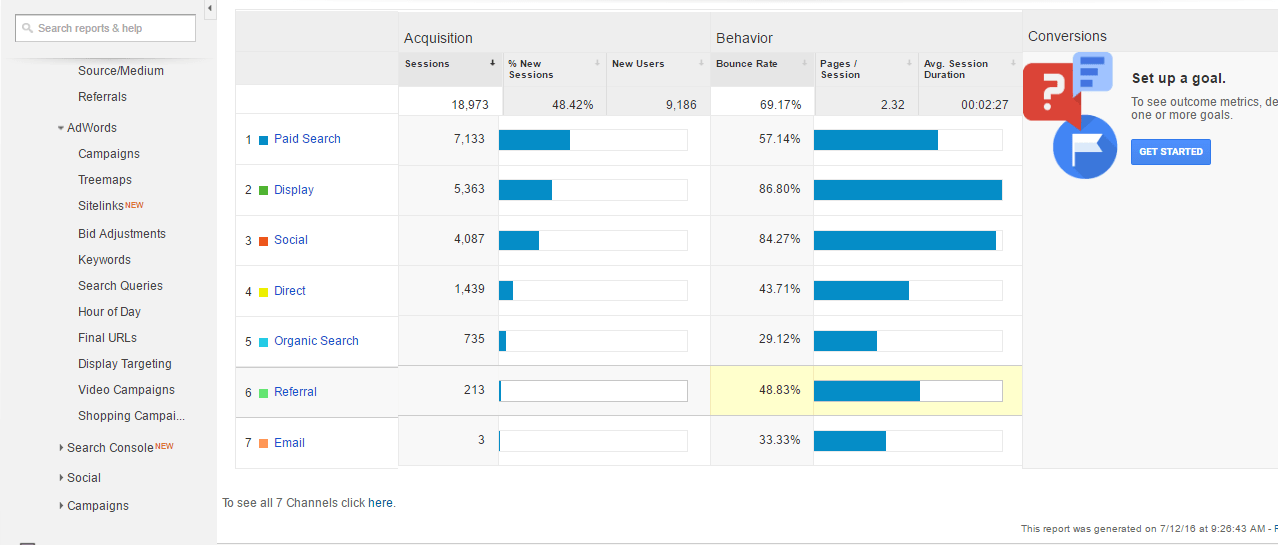Open the Direct channel link
The image size is (1278, 545).
(290, 291)
